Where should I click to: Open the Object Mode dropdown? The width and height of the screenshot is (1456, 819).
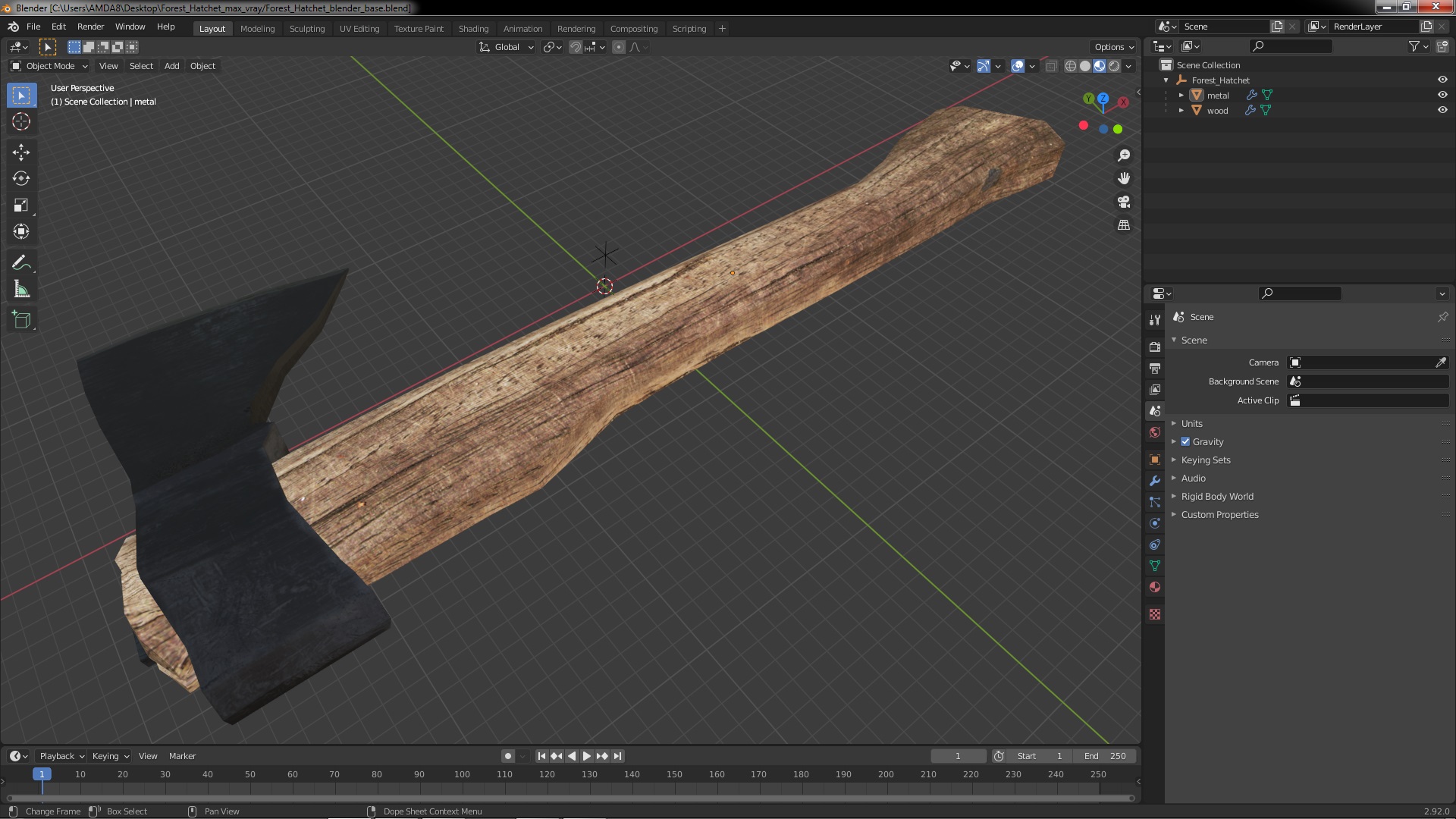pyautogui.click(x=49, y=66)
